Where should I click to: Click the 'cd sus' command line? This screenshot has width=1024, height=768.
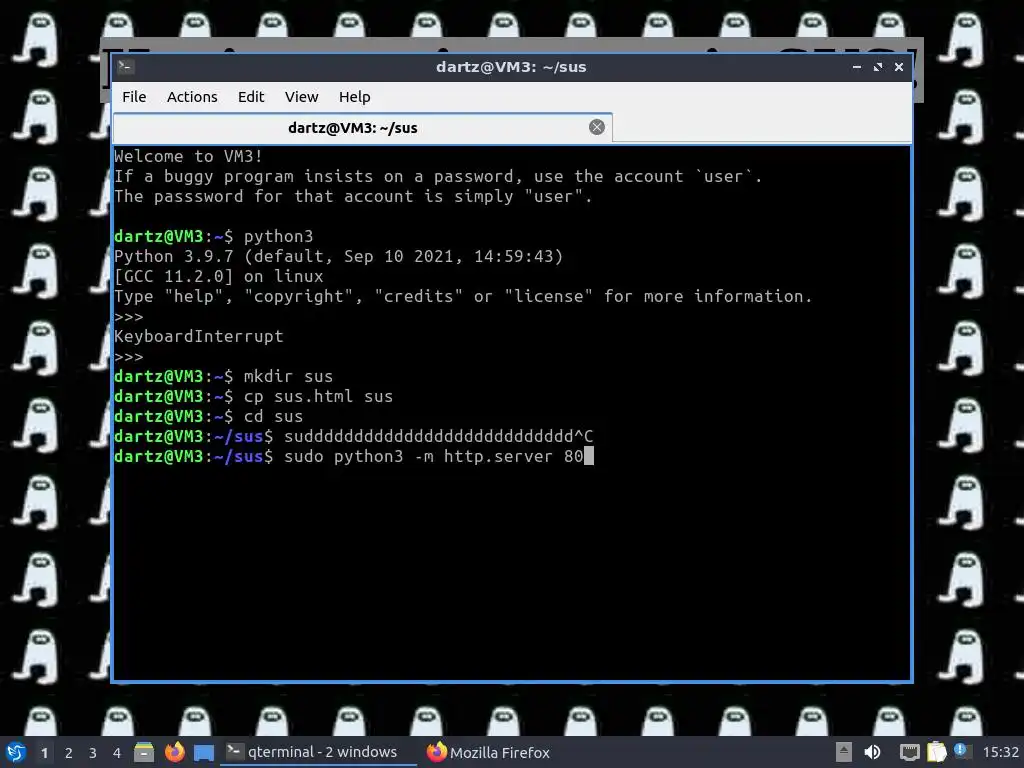click(208, 416)
